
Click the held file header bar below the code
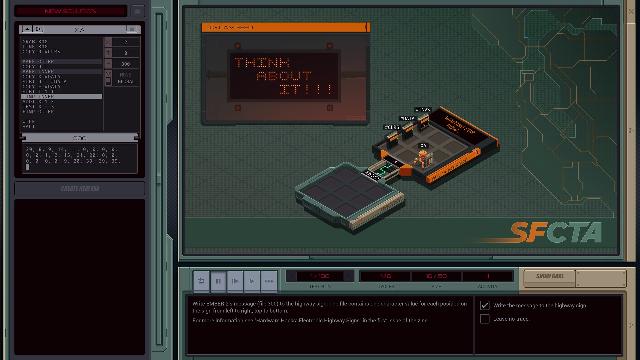point(80,138)
